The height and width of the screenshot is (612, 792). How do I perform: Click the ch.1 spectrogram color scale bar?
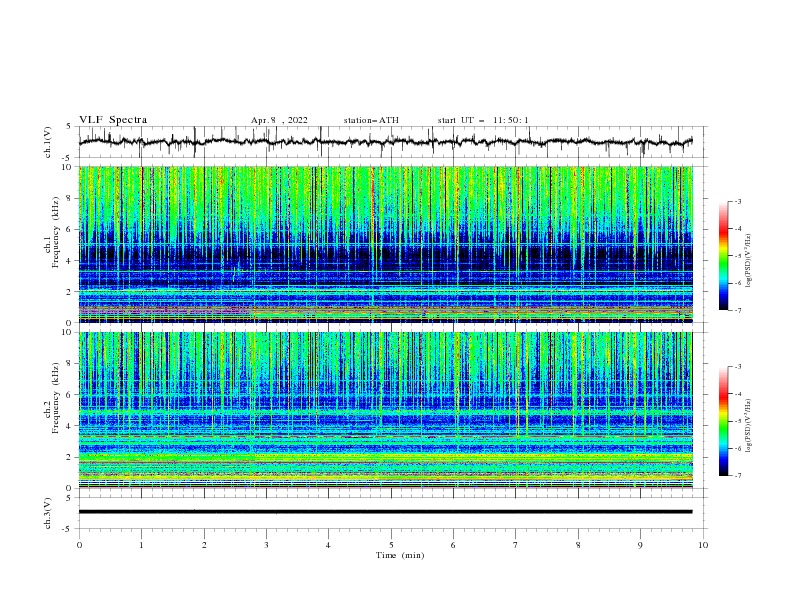(x=723, y=256)
